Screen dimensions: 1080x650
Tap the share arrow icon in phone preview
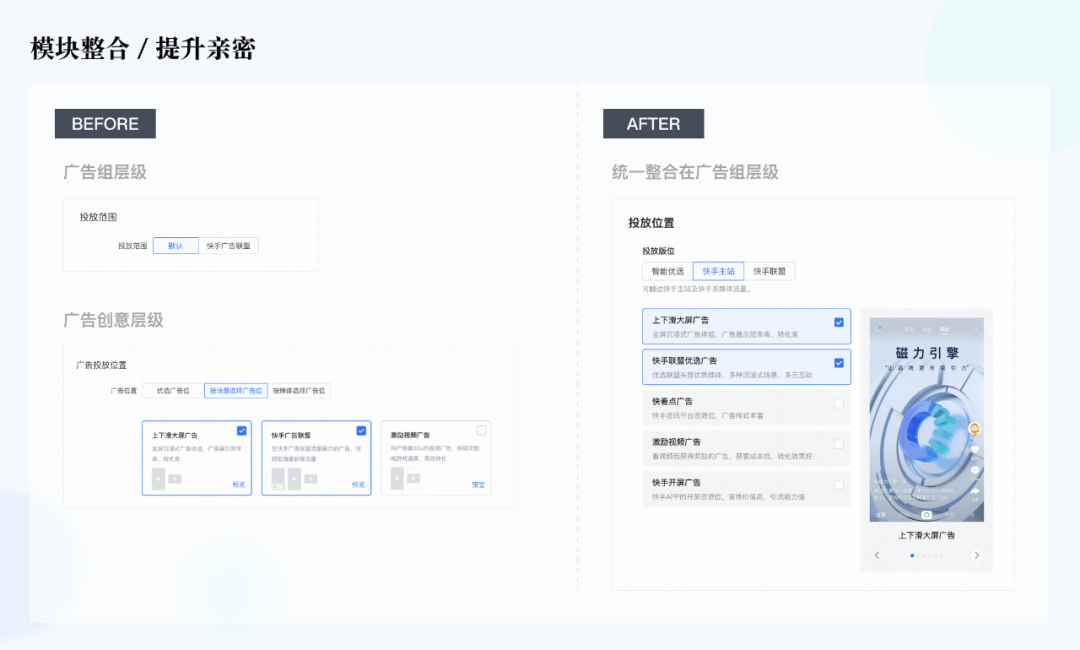click(x=975, y=491)
